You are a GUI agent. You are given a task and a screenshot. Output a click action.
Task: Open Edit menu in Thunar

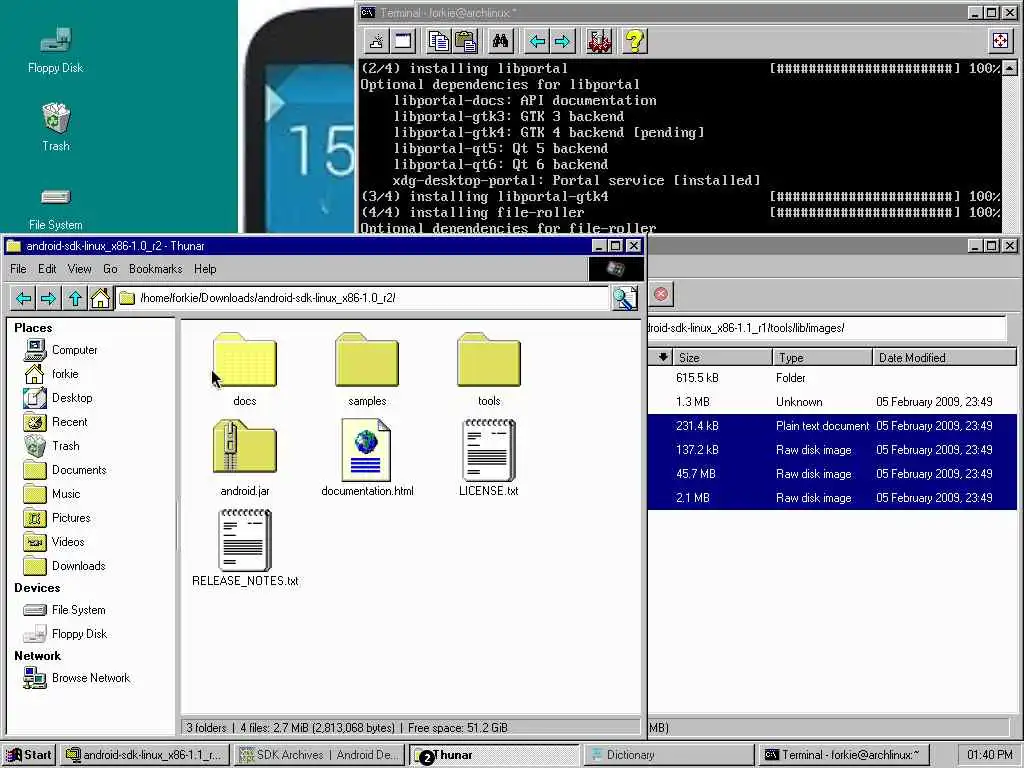pos(47,269)
